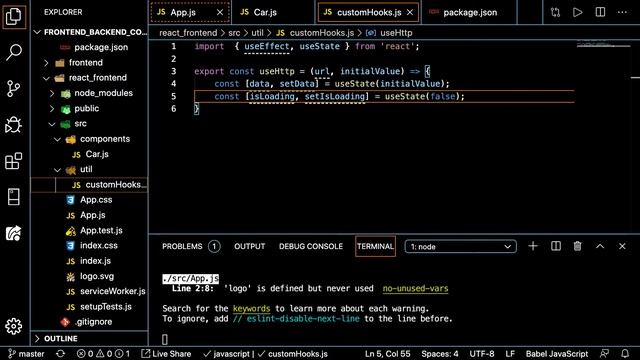Screen dimensions: 640x360
Task: Click the Ln 5, Col 55 cursor position
Action: [x=387, y=354]
